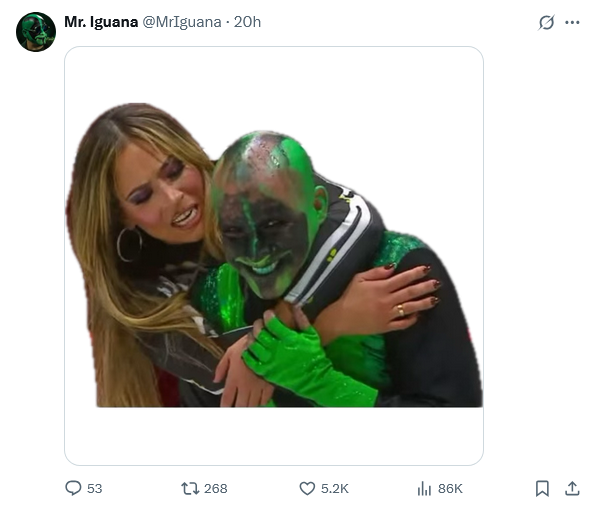Click the 86K views count
This screenshot has width=598, height=510.
pos(450,489)
